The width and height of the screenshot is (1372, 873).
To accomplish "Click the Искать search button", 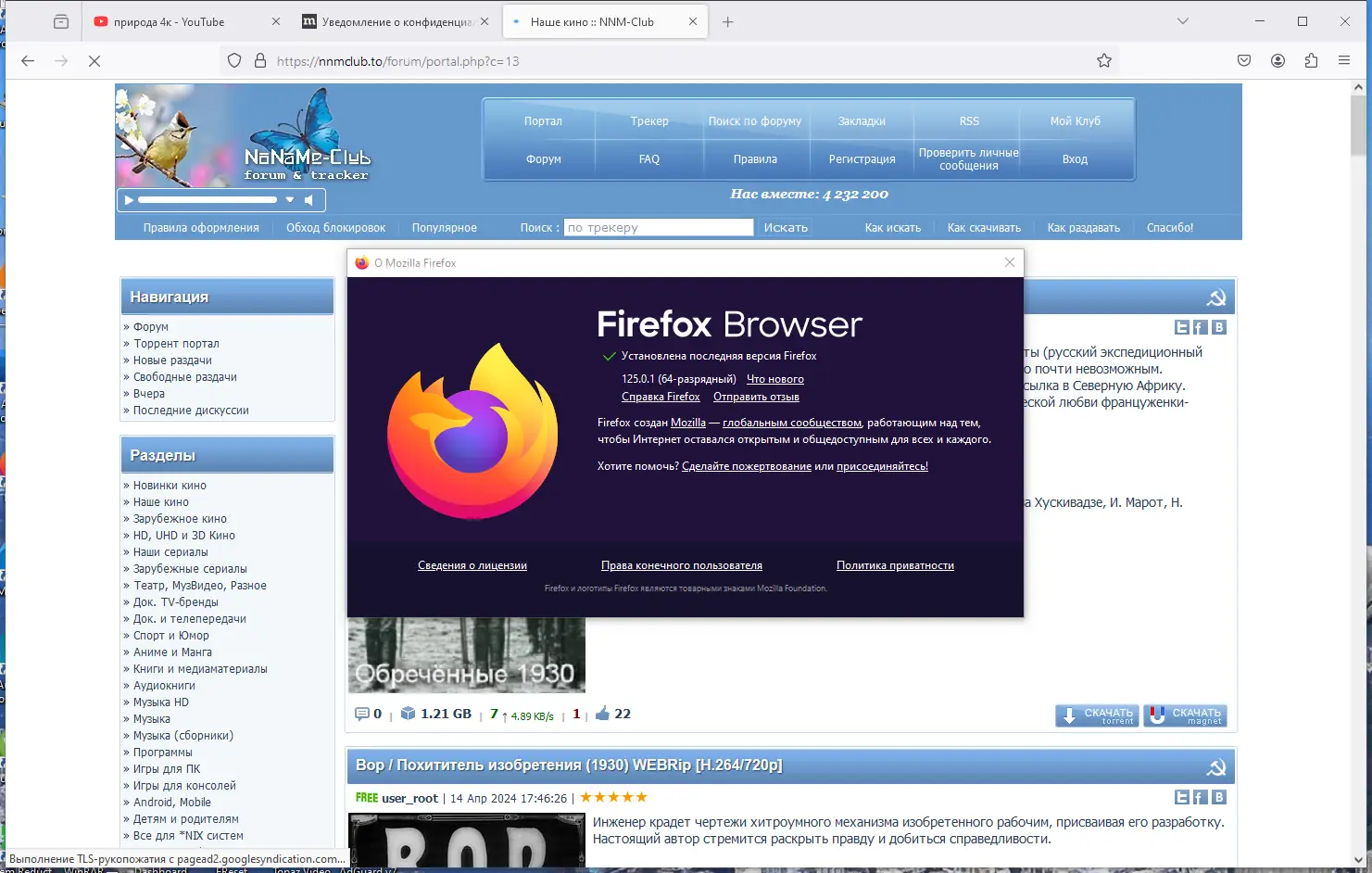I will point(786,227).
